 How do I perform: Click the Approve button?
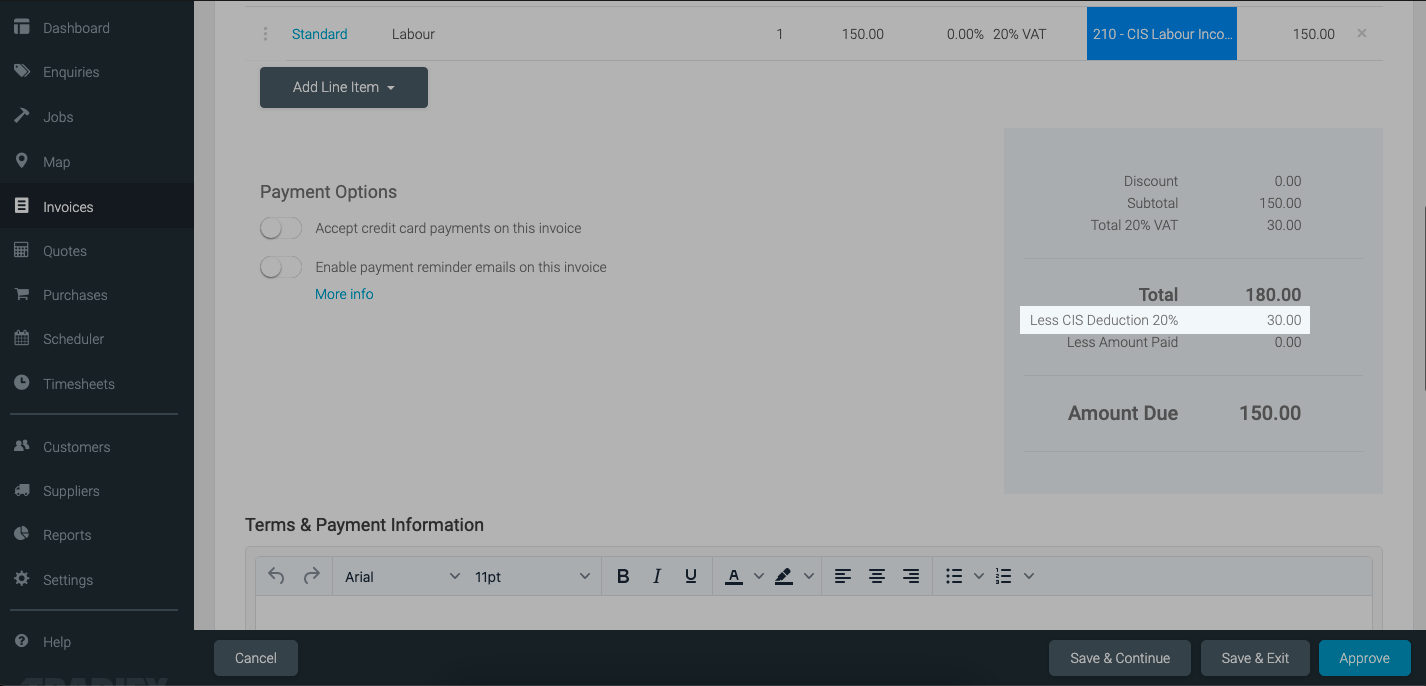1364,658
